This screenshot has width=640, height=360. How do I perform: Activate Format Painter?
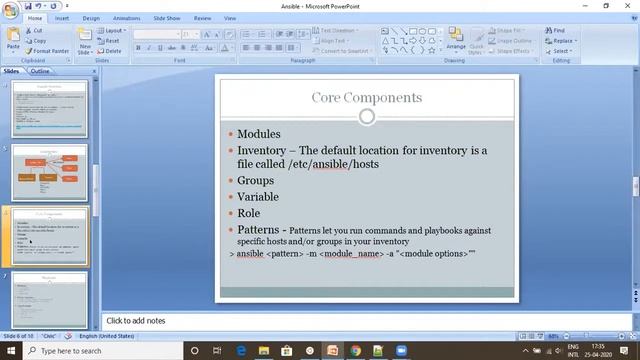pyautogui.click(x=47, y=51)
